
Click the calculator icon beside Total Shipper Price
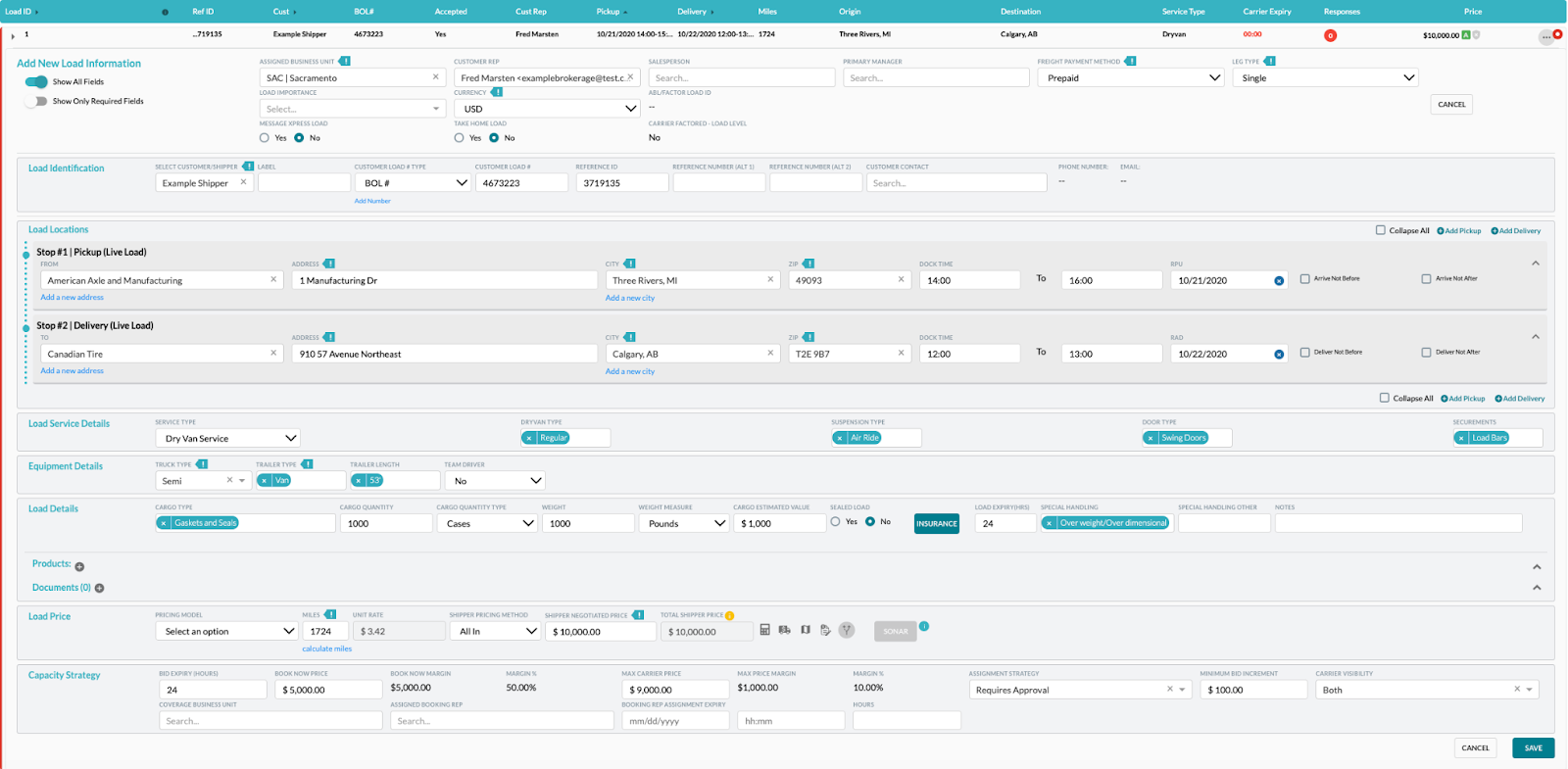764,630
